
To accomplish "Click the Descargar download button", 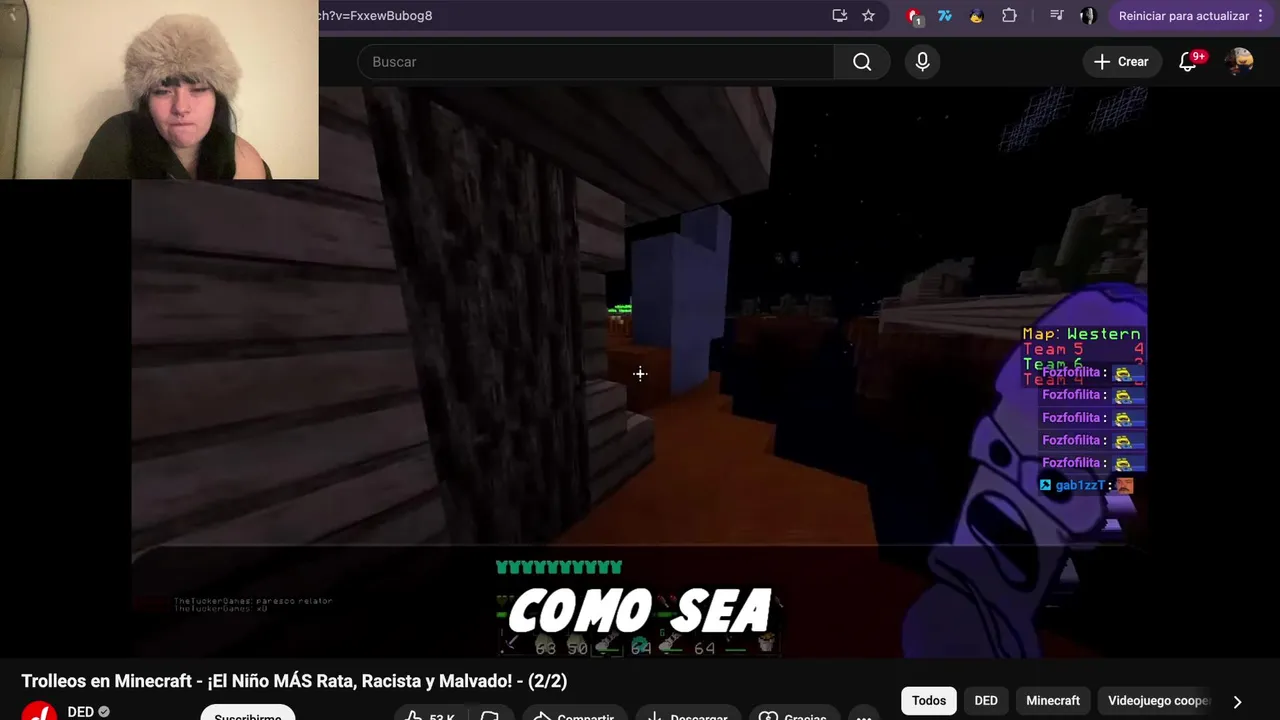I will coord(687,715).
